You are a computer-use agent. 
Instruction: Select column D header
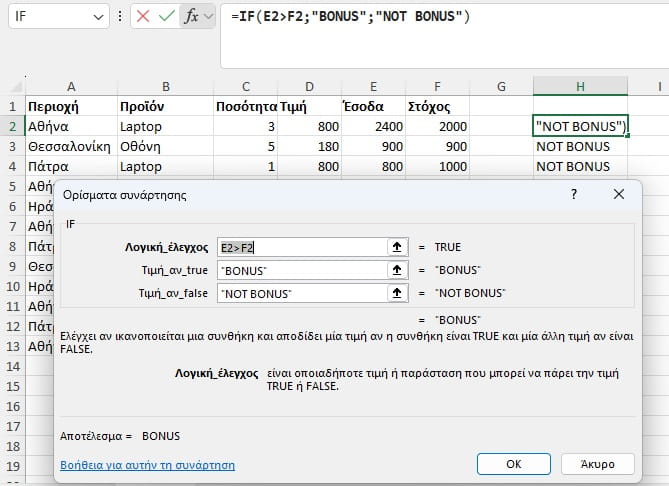pyautogui.click(x=309, y=87)
